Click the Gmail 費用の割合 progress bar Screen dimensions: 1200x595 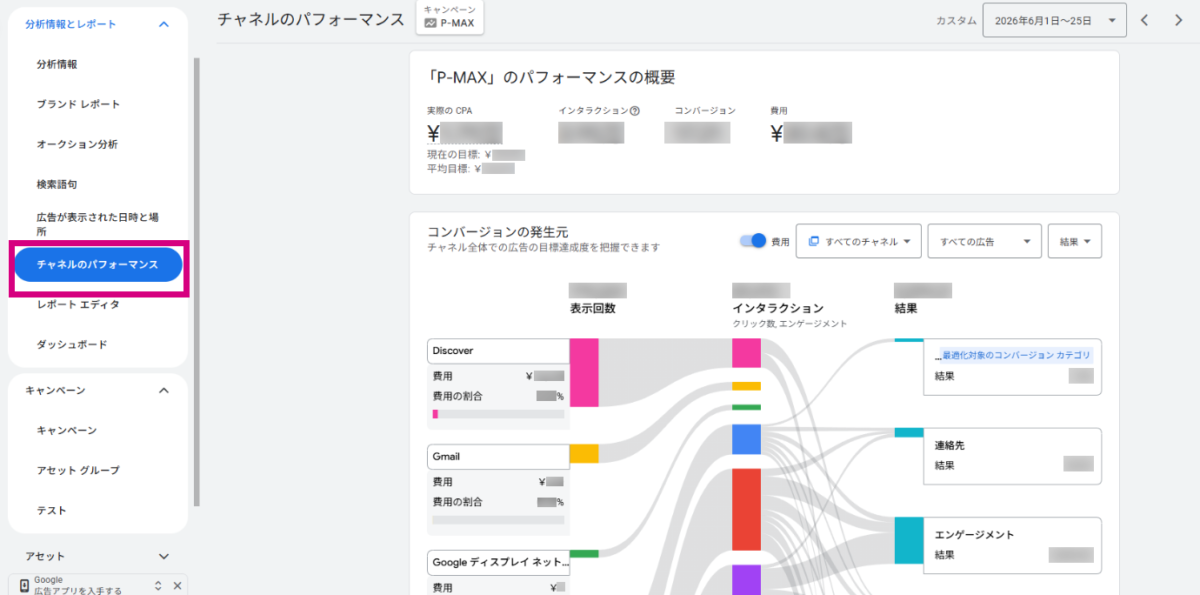click(498, 520)
